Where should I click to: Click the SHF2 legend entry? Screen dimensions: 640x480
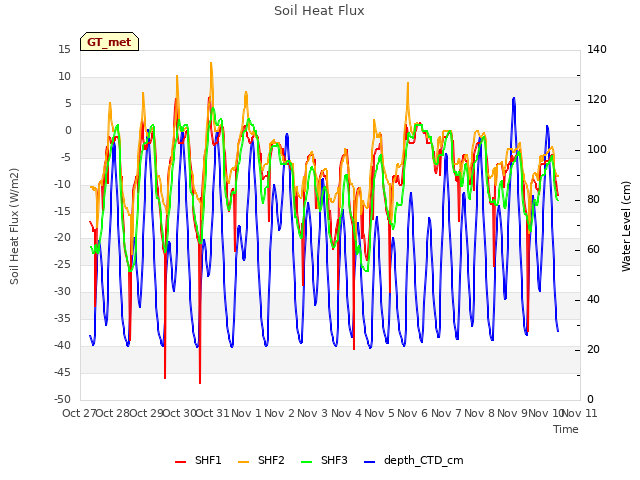[261, 460]
